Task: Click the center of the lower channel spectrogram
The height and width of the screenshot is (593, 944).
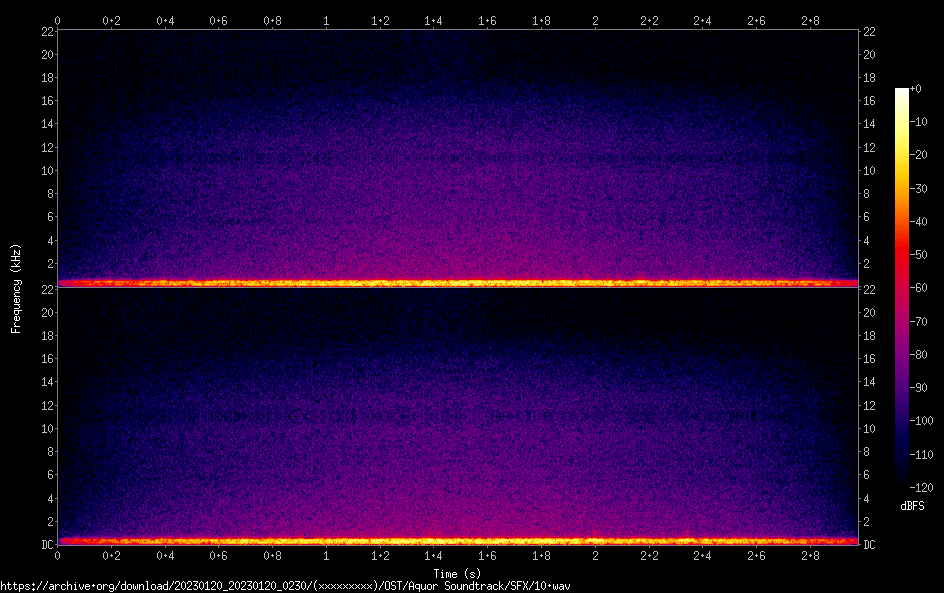Action: click(x=457, y=416)
